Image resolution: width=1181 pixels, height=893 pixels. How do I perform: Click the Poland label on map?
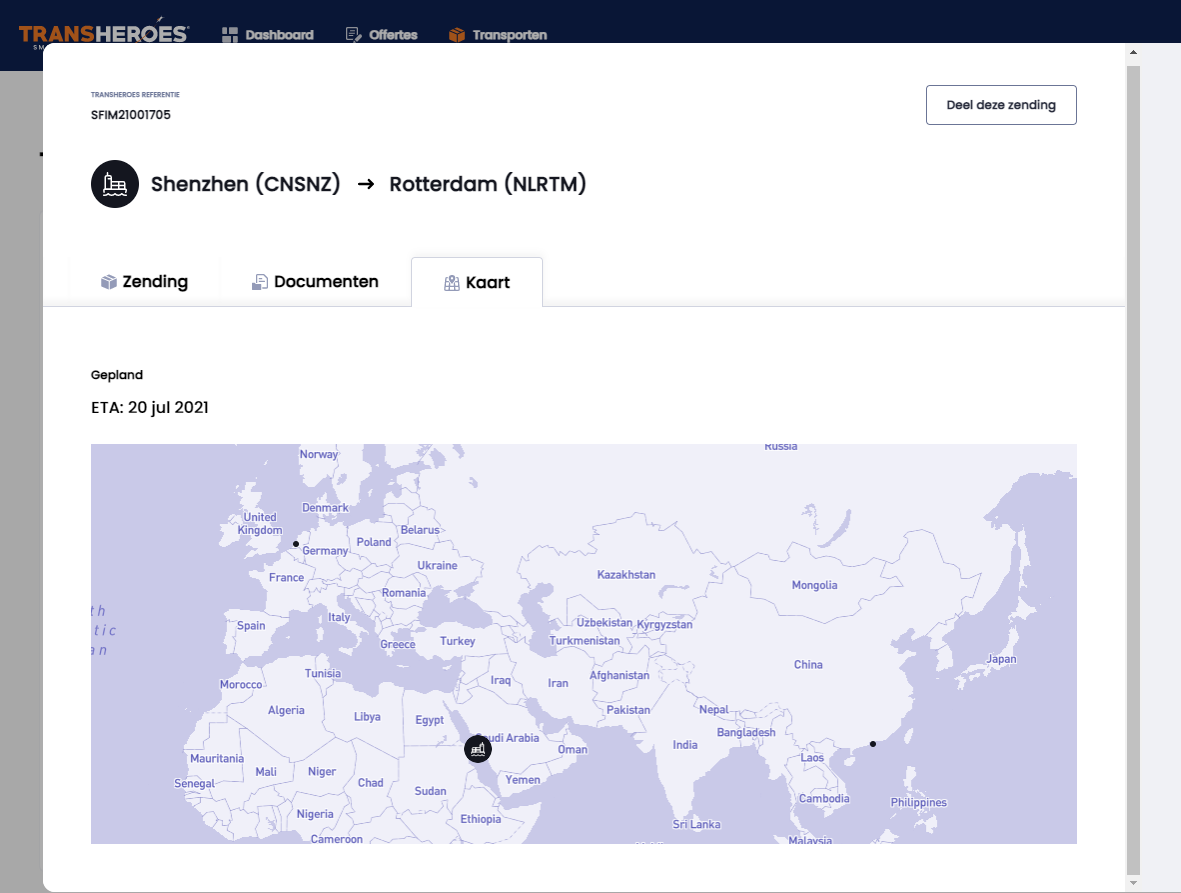pyautogui.click(x=374, y=542)
